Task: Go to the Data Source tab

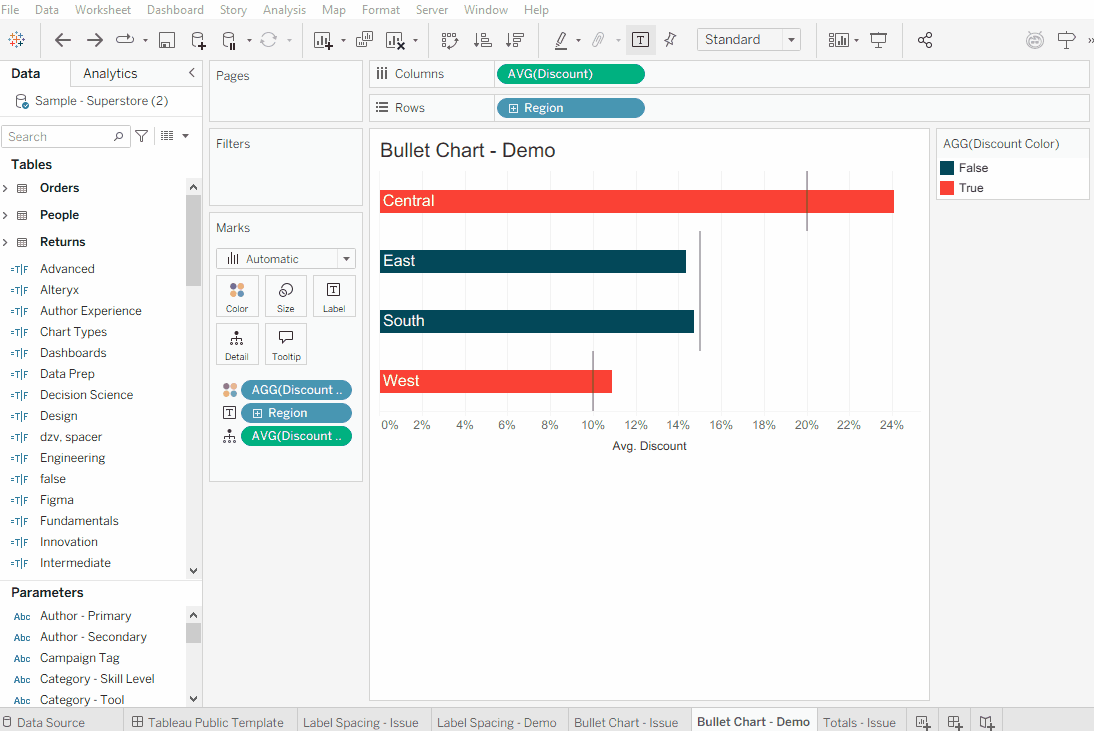Action: [50, 722]
